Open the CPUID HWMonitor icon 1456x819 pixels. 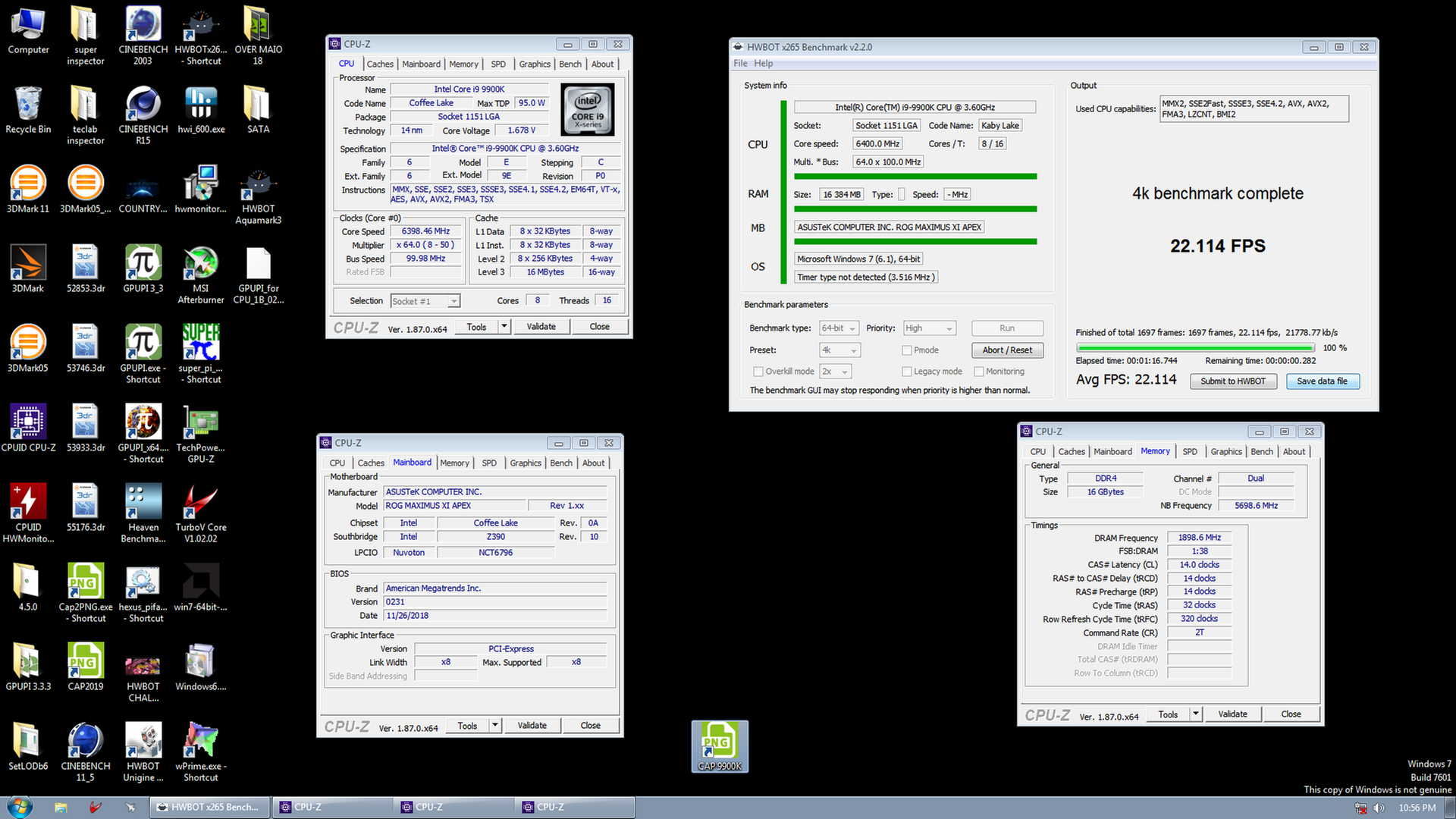click(28, 513)
